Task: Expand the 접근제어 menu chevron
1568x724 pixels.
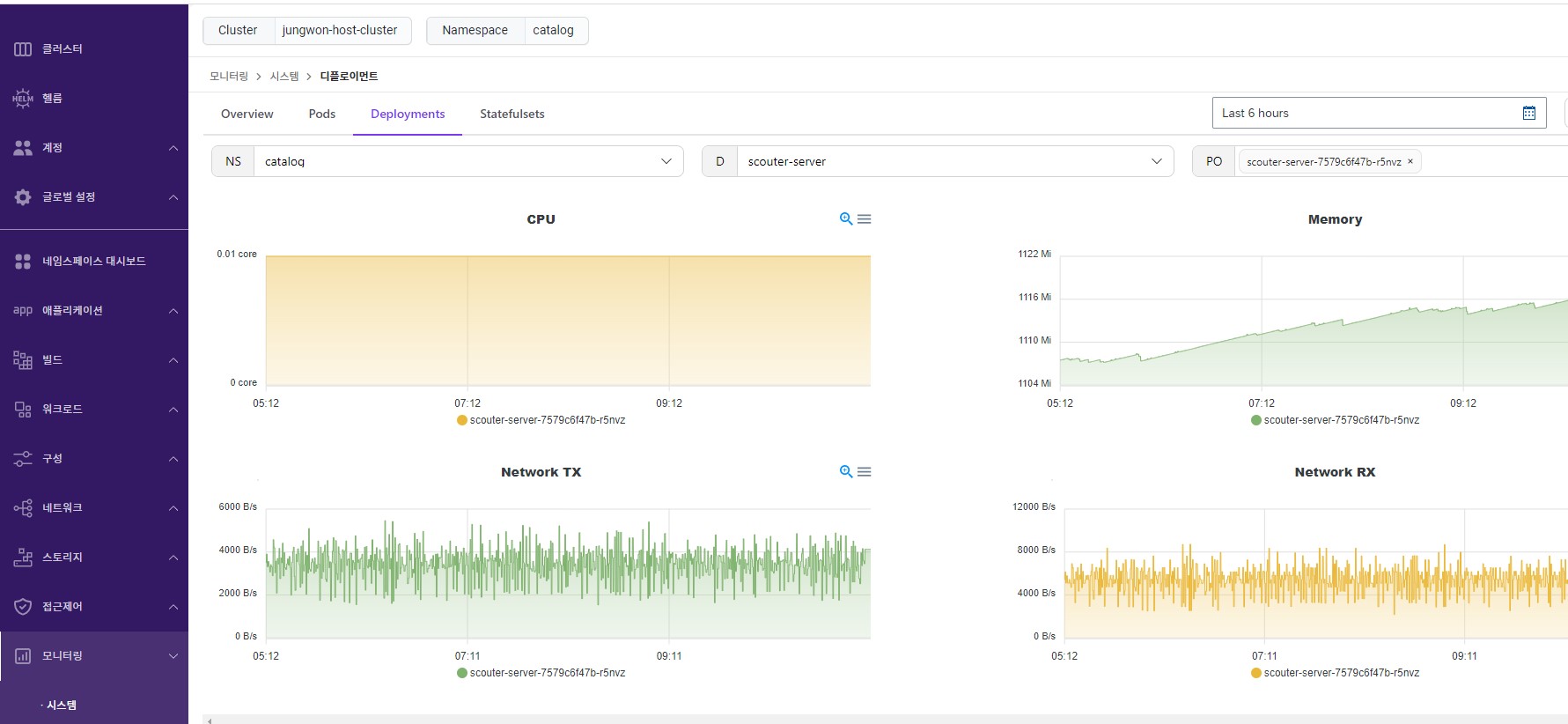Action: [x=173, y=607]
